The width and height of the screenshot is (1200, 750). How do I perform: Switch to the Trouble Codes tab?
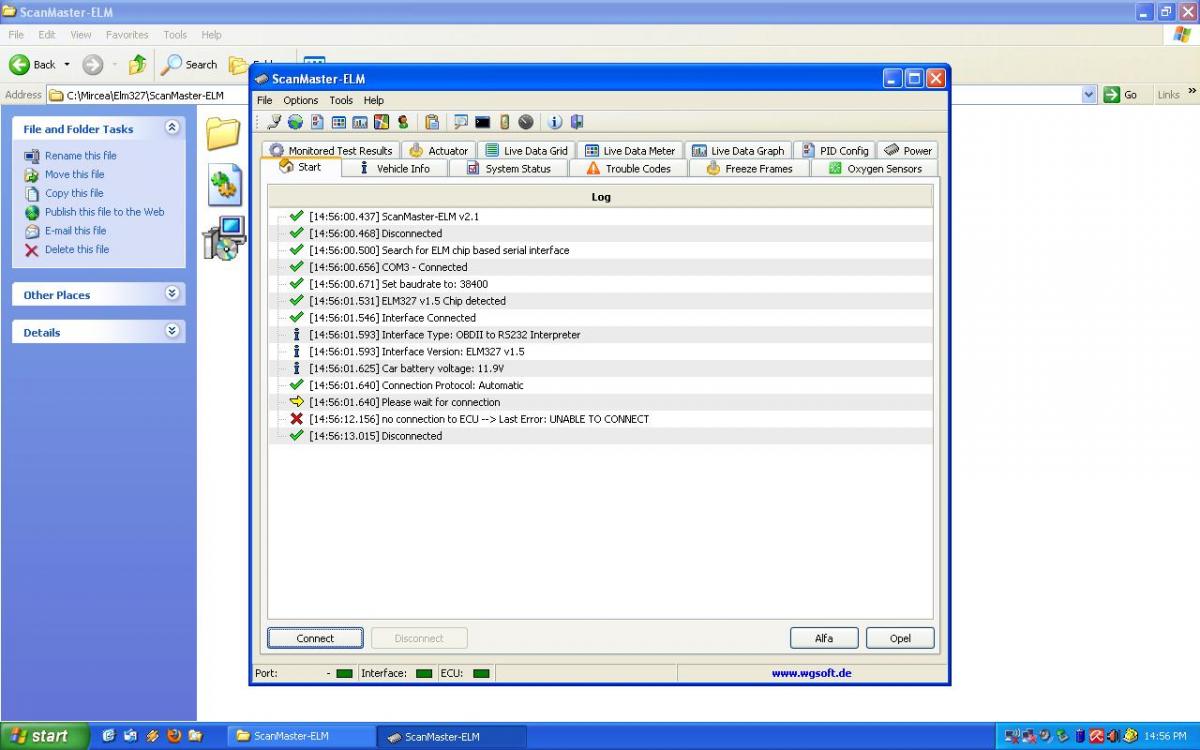click(x=628, y=169)
